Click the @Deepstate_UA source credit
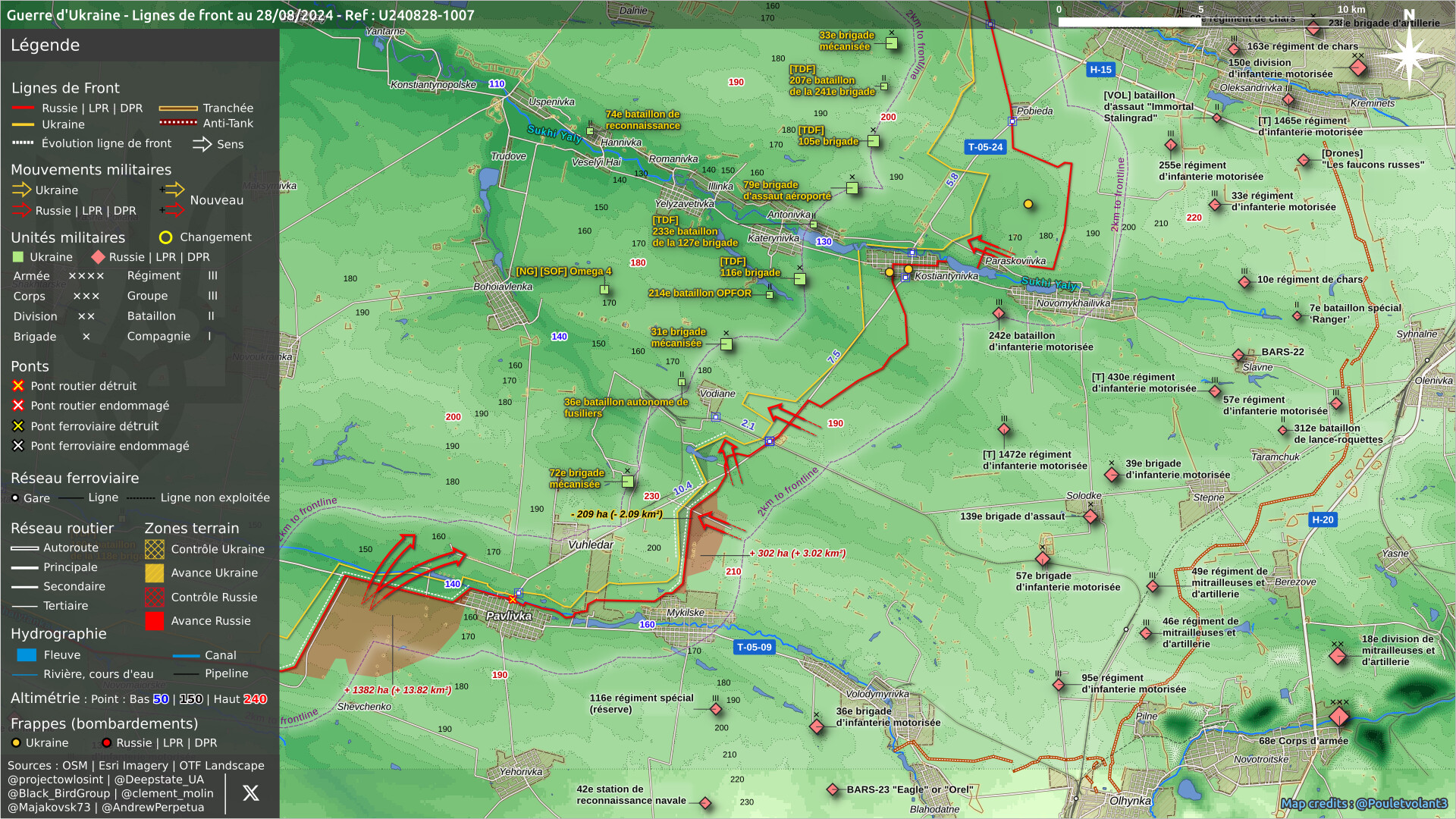 click(x=158, y=780)
